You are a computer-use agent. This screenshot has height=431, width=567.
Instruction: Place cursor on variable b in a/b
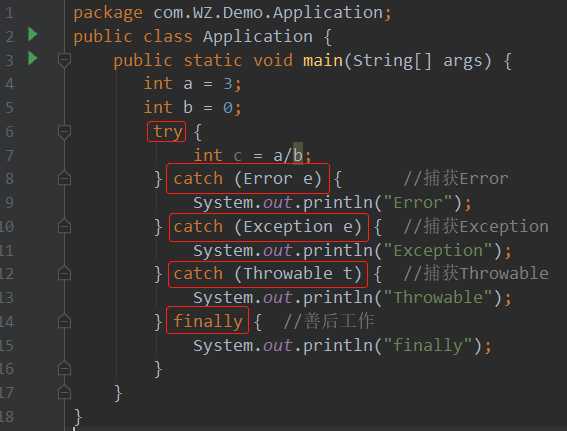point(298,155)
